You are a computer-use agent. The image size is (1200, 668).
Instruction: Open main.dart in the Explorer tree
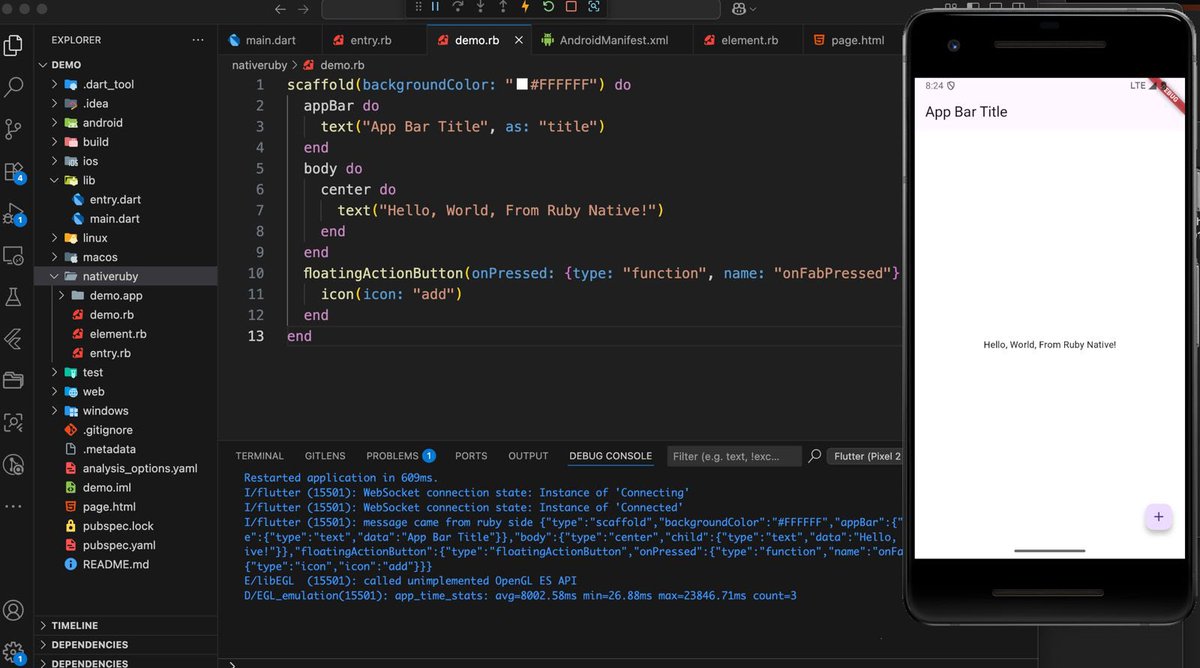pos(125,219)
